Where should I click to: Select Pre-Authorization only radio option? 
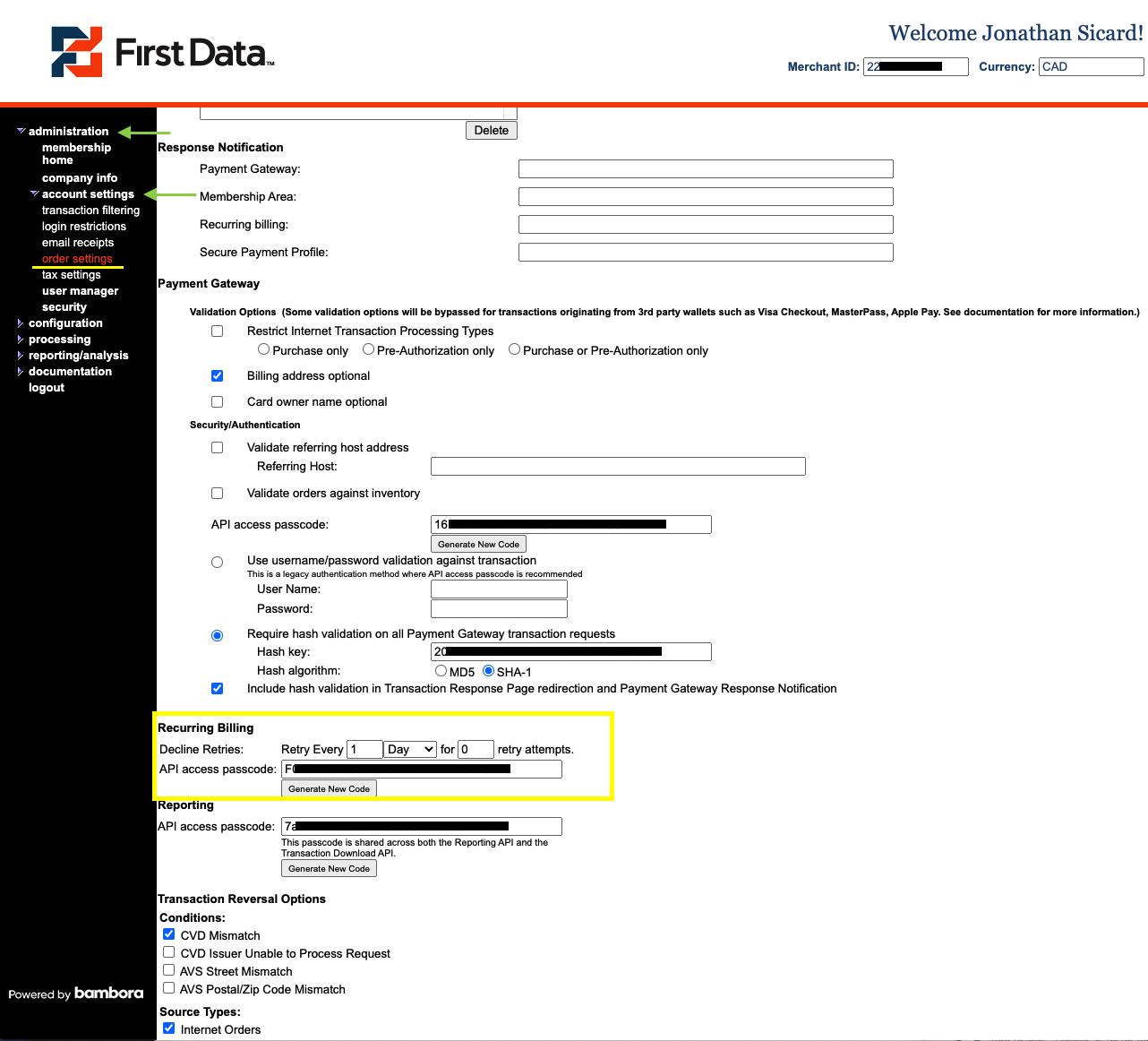[x=368, y=349]
